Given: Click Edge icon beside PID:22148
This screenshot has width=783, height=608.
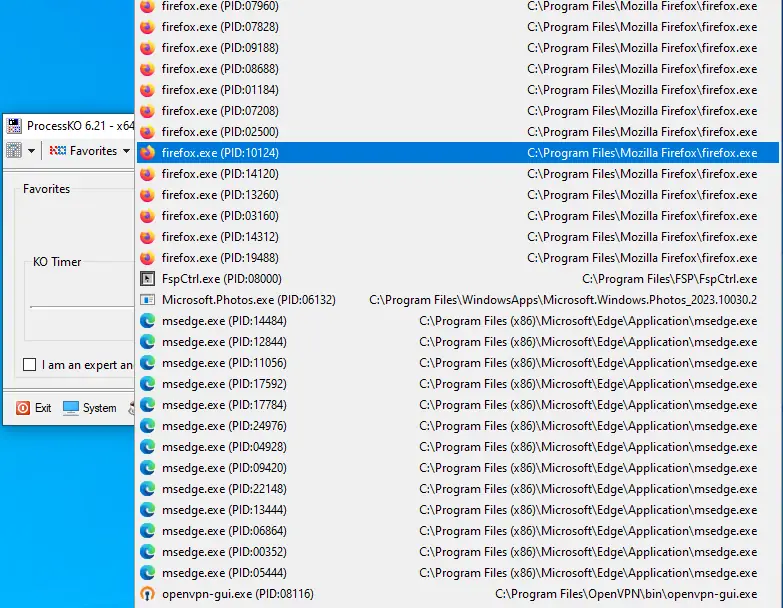Looking at the screenshot, I should (x=147, y=488).
